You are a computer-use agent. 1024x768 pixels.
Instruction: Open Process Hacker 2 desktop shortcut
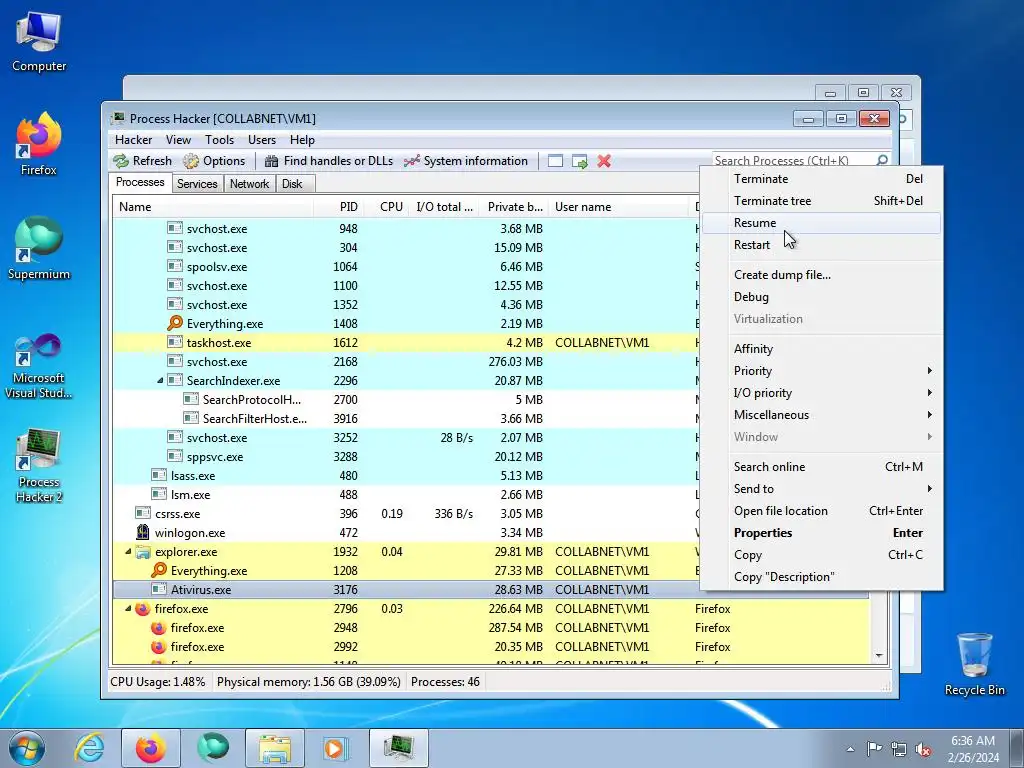click(x=39, y=466)
